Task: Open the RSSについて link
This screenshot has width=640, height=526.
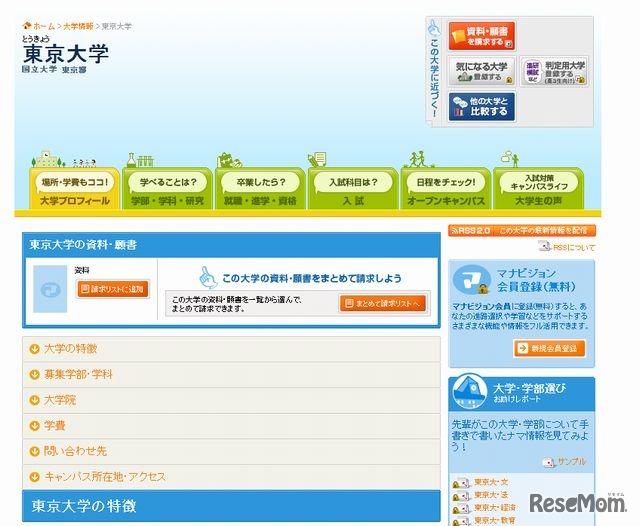Action: pos(574,247)
